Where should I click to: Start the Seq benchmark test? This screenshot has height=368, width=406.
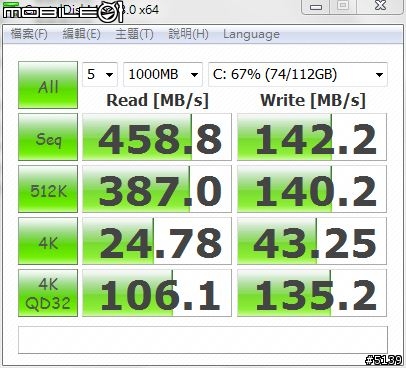click(x=48, y=137)
